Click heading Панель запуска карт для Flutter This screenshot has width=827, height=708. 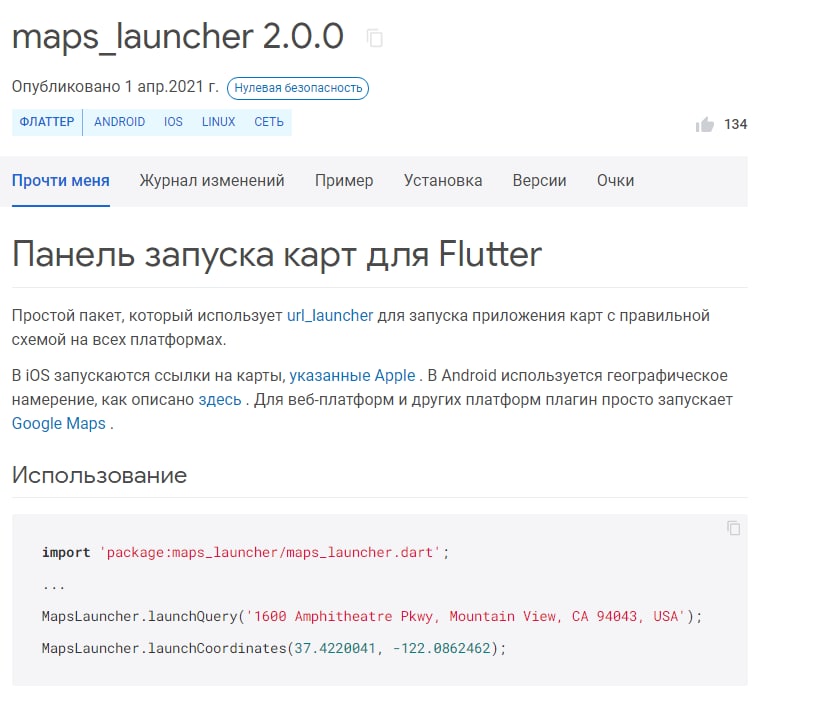click(x=277, y=254)
